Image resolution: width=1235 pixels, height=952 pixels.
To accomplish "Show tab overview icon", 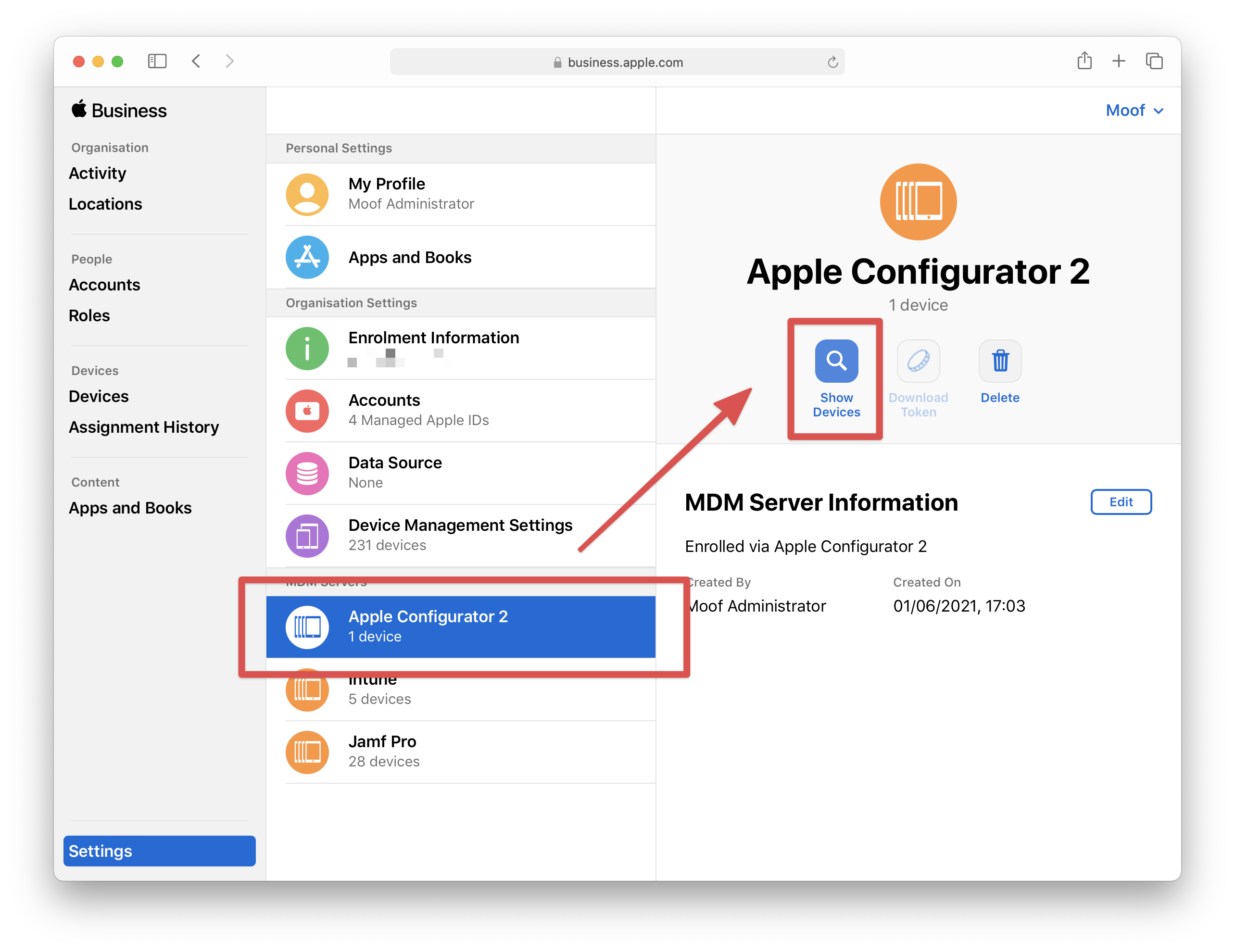I will pos(1154,61).
